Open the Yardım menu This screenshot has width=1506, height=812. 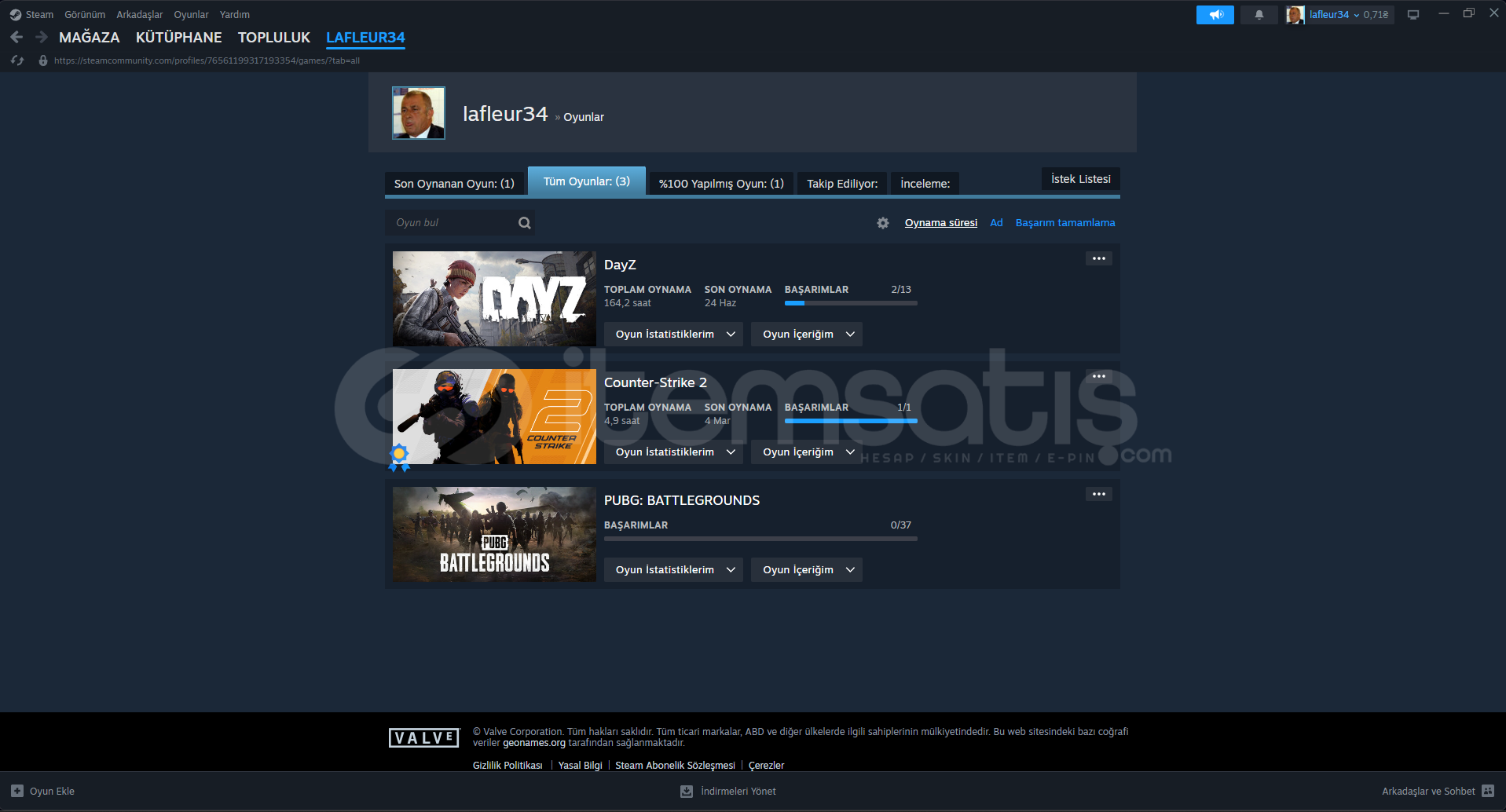[x=235, y=15]
